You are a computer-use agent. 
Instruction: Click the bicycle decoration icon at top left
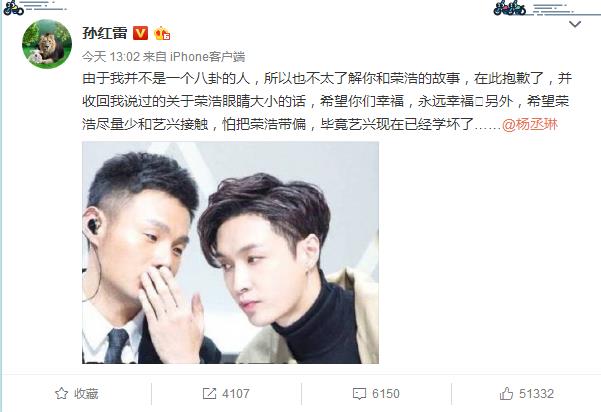[13, 8]
